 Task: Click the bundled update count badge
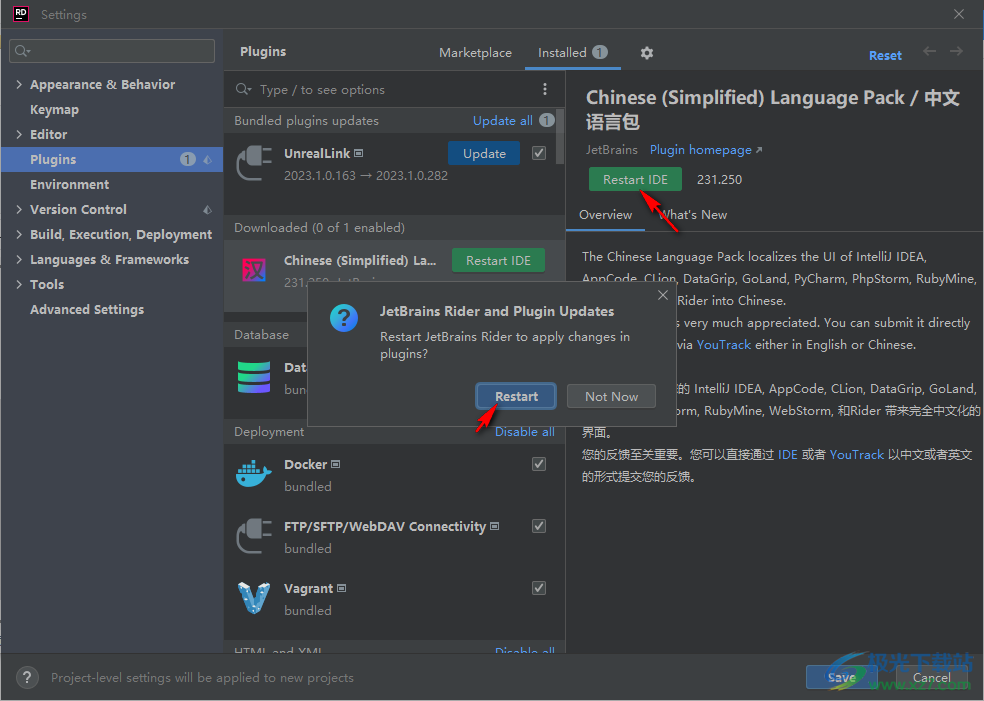[547, 120]
